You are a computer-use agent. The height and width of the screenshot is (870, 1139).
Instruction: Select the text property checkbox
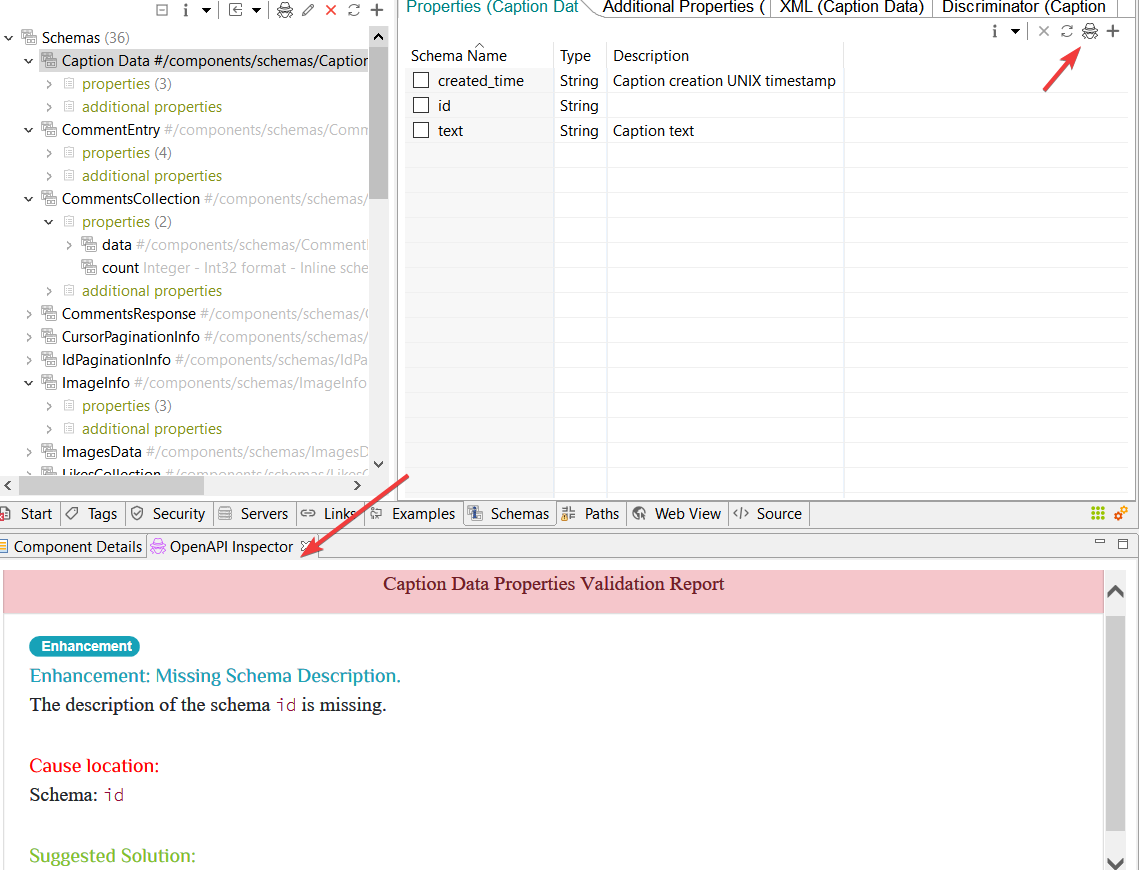tap(421, 130)
